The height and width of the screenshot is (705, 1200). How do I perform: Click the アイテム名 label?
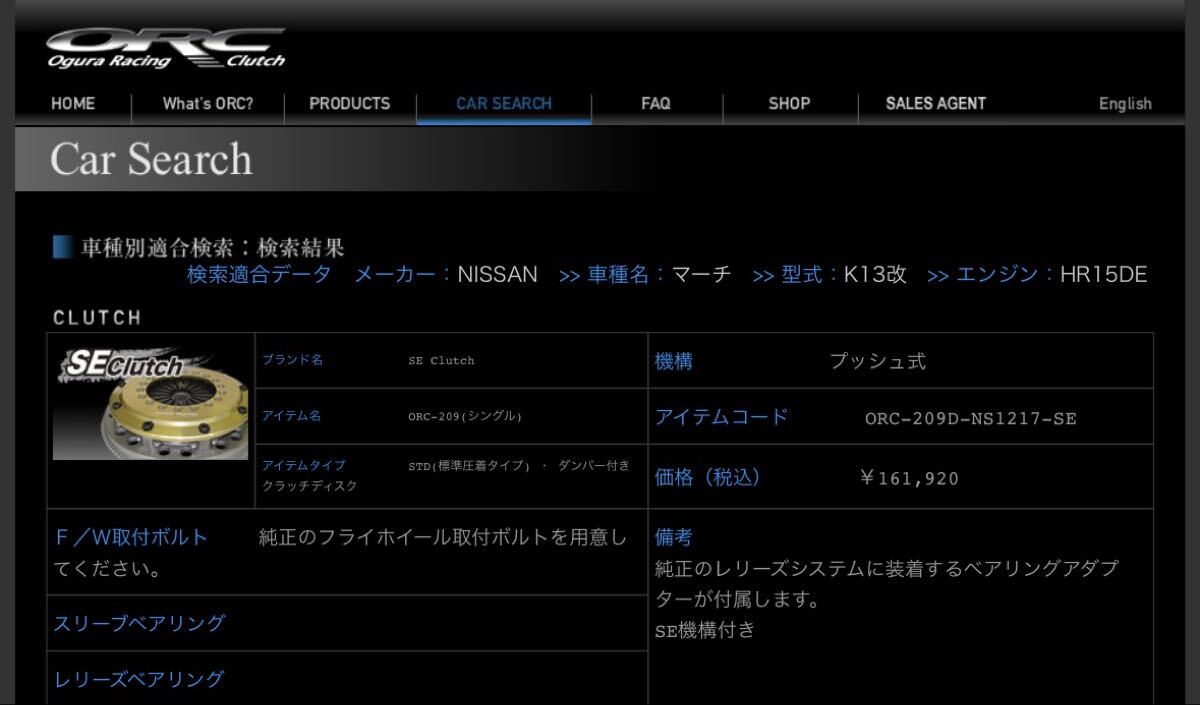[292, 416]
